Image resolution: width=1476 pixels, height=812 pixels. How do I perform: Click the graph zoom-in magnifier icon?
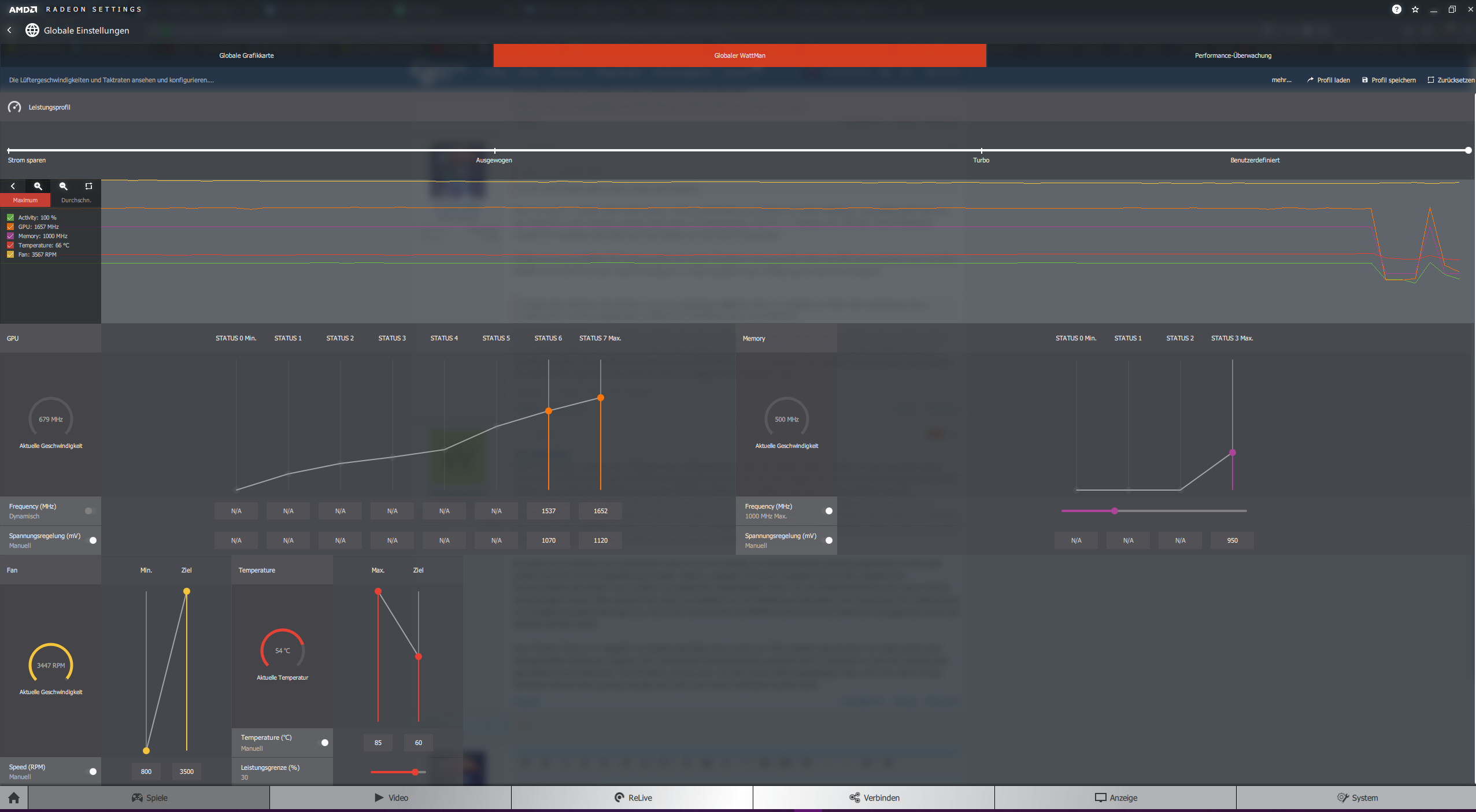pos(38,186)
